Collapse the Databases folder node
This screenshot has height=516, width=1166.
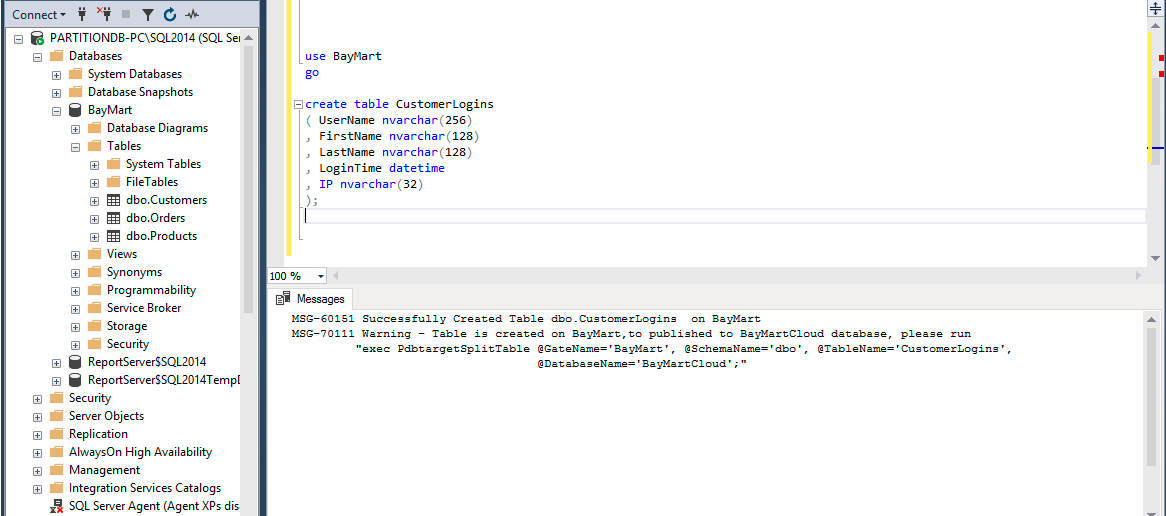(x=37, y=57)
